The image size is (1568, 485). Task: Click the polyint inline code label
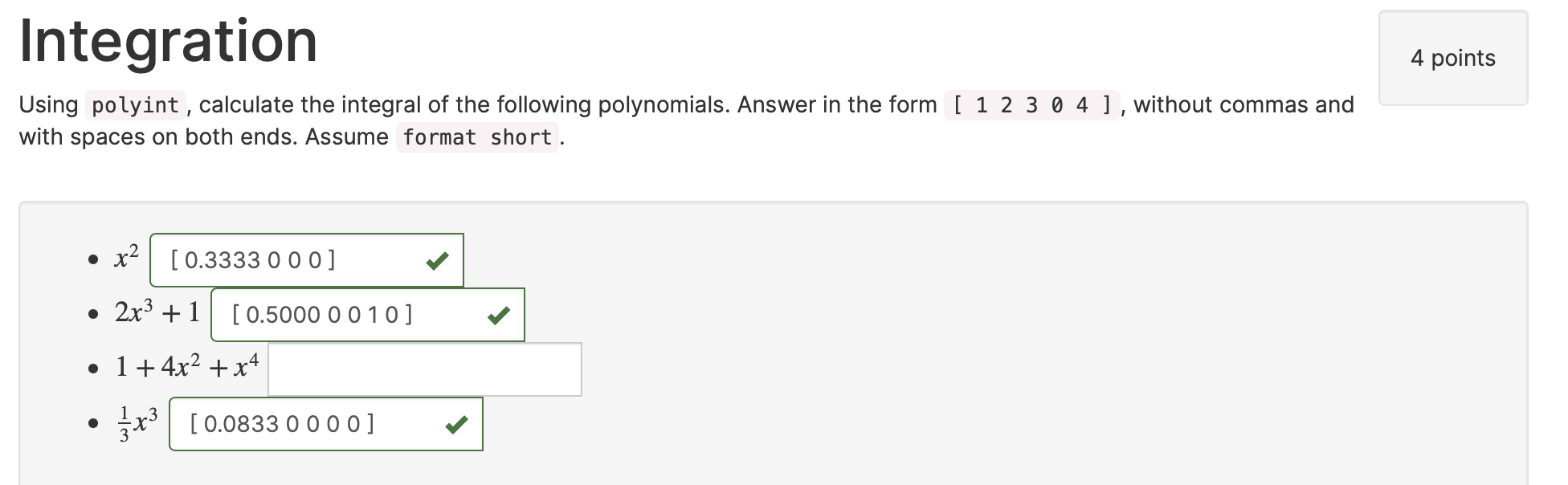[133, 105]
